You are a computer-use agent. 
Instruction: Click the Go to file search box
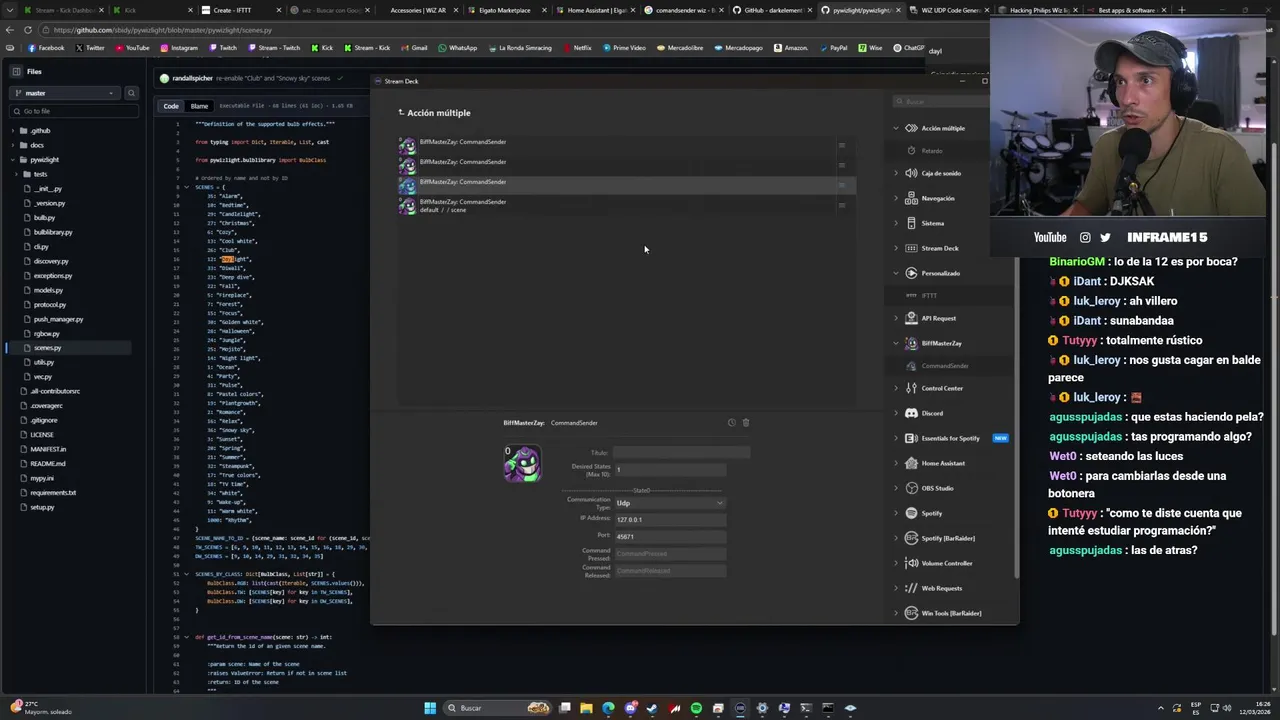click(75, 111)
